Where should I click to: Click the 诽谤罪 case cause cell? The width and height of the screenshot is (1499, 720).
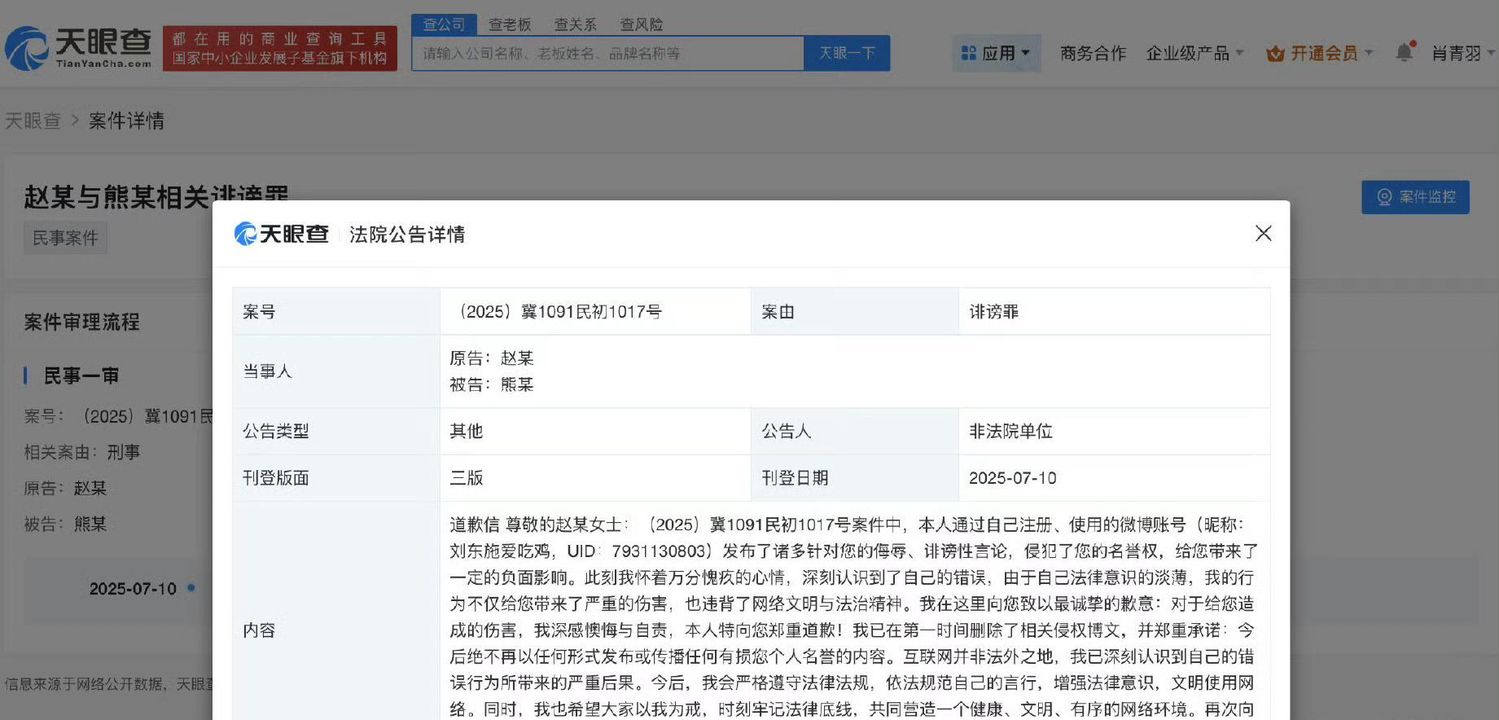coord(1114,311)
